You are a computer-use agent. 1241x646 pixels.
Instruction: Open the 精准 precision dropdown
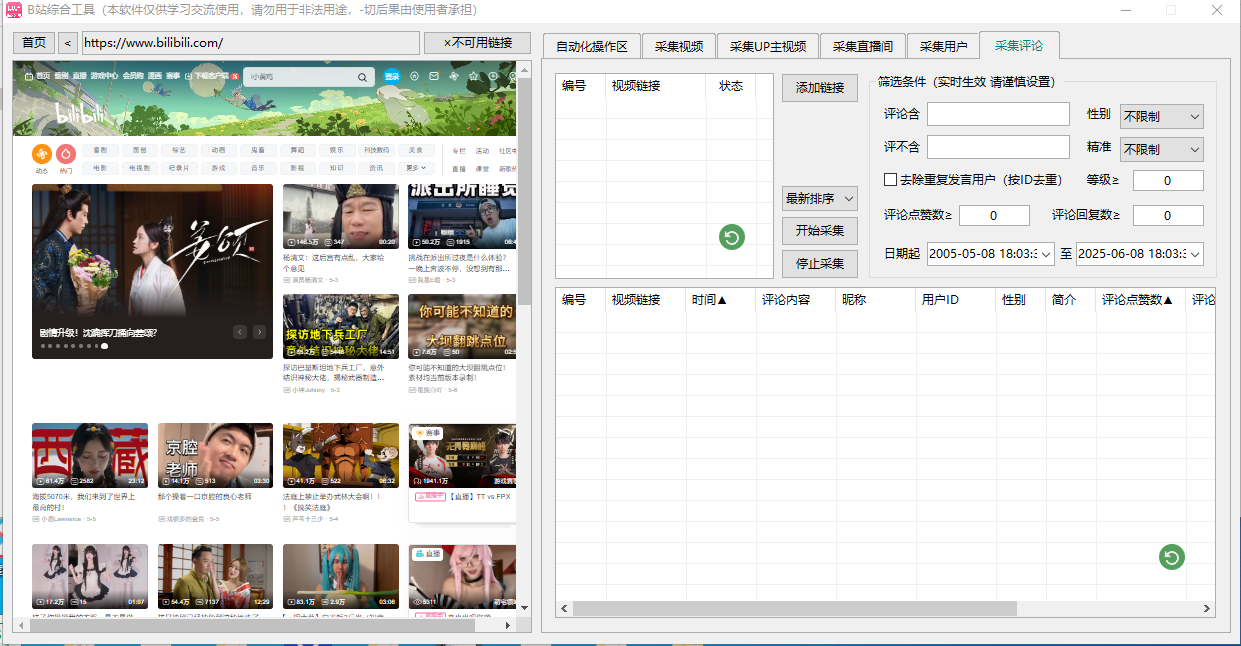(1160, 149)
